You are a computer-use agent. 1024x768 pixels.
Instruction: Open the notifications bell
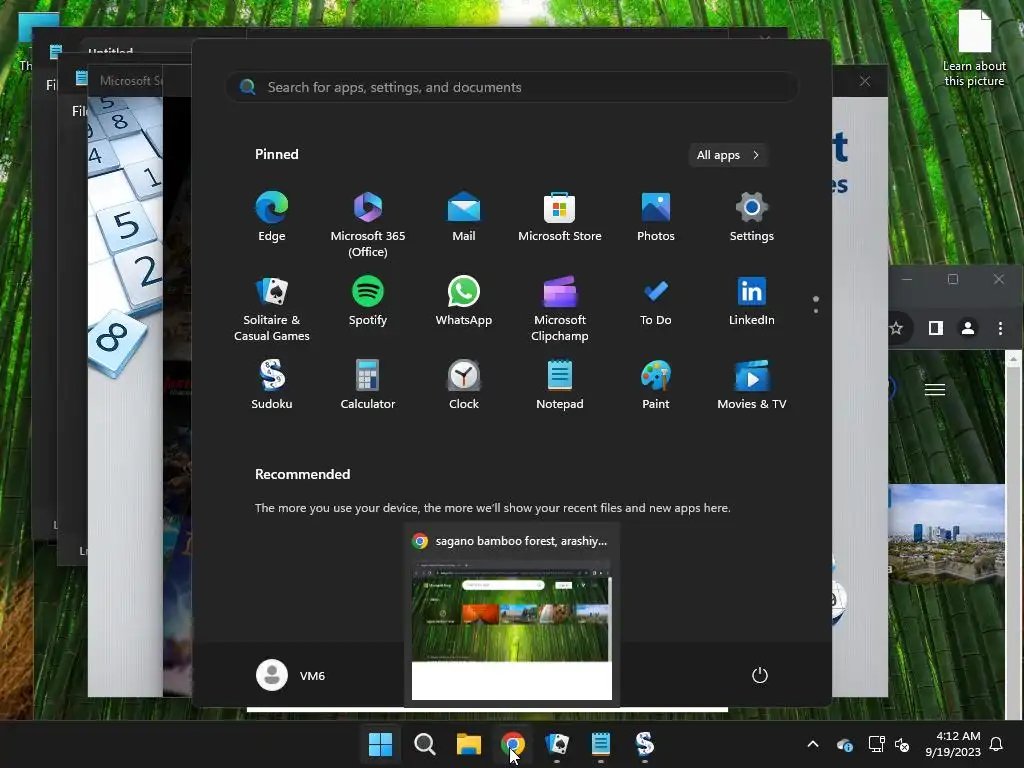pyautogui.click(x=997, y=744)
